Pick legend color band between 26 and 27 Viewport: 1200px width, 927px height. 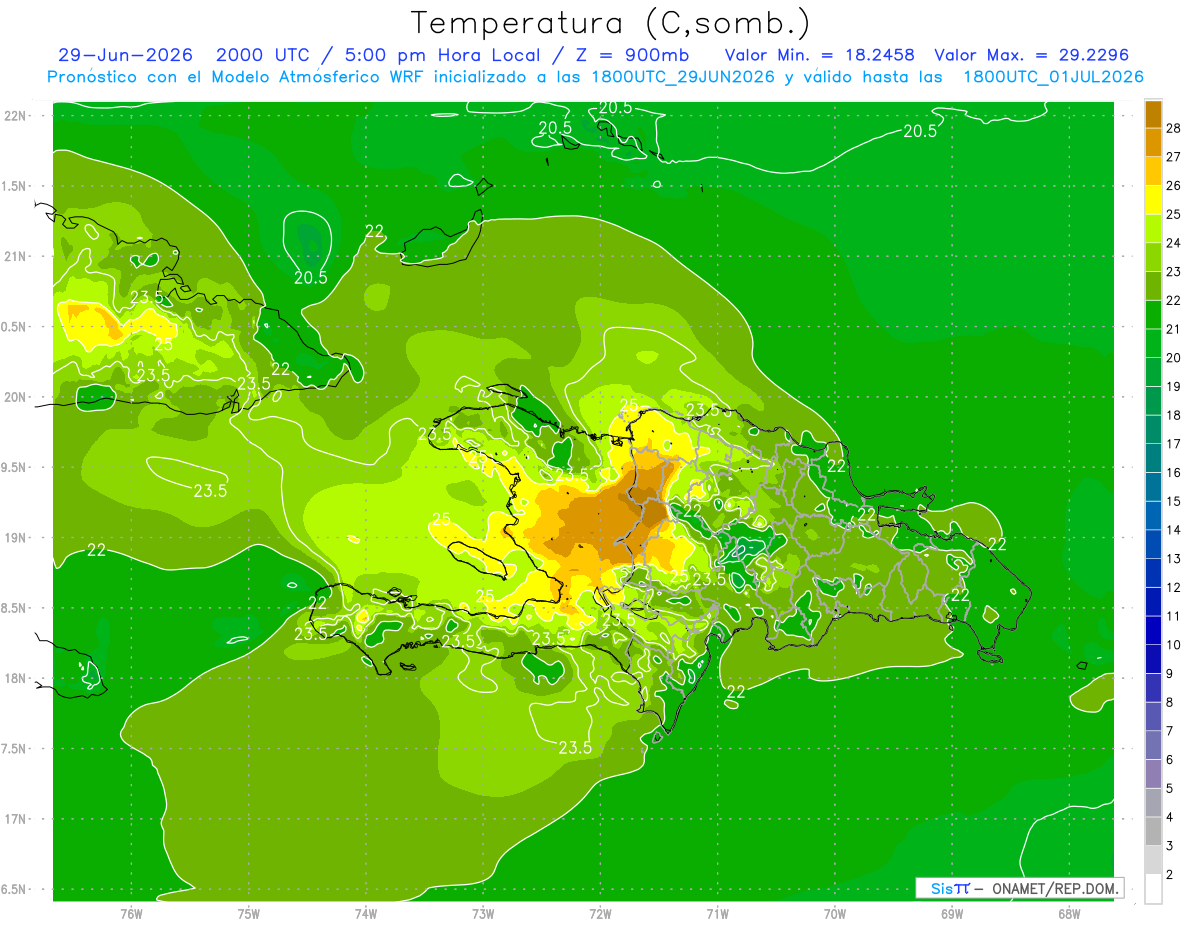click(x=1153, y=171)
